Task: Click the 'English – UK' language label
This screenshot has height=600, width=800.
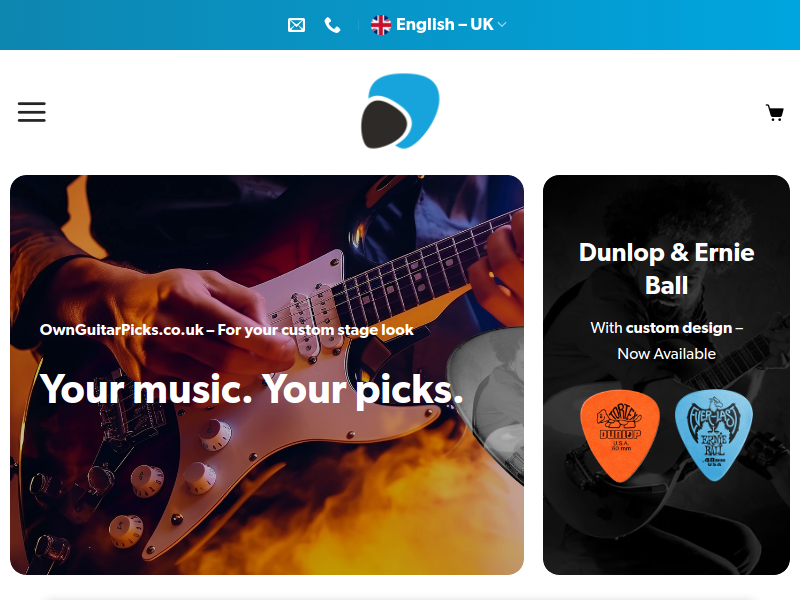Action: 444,24
